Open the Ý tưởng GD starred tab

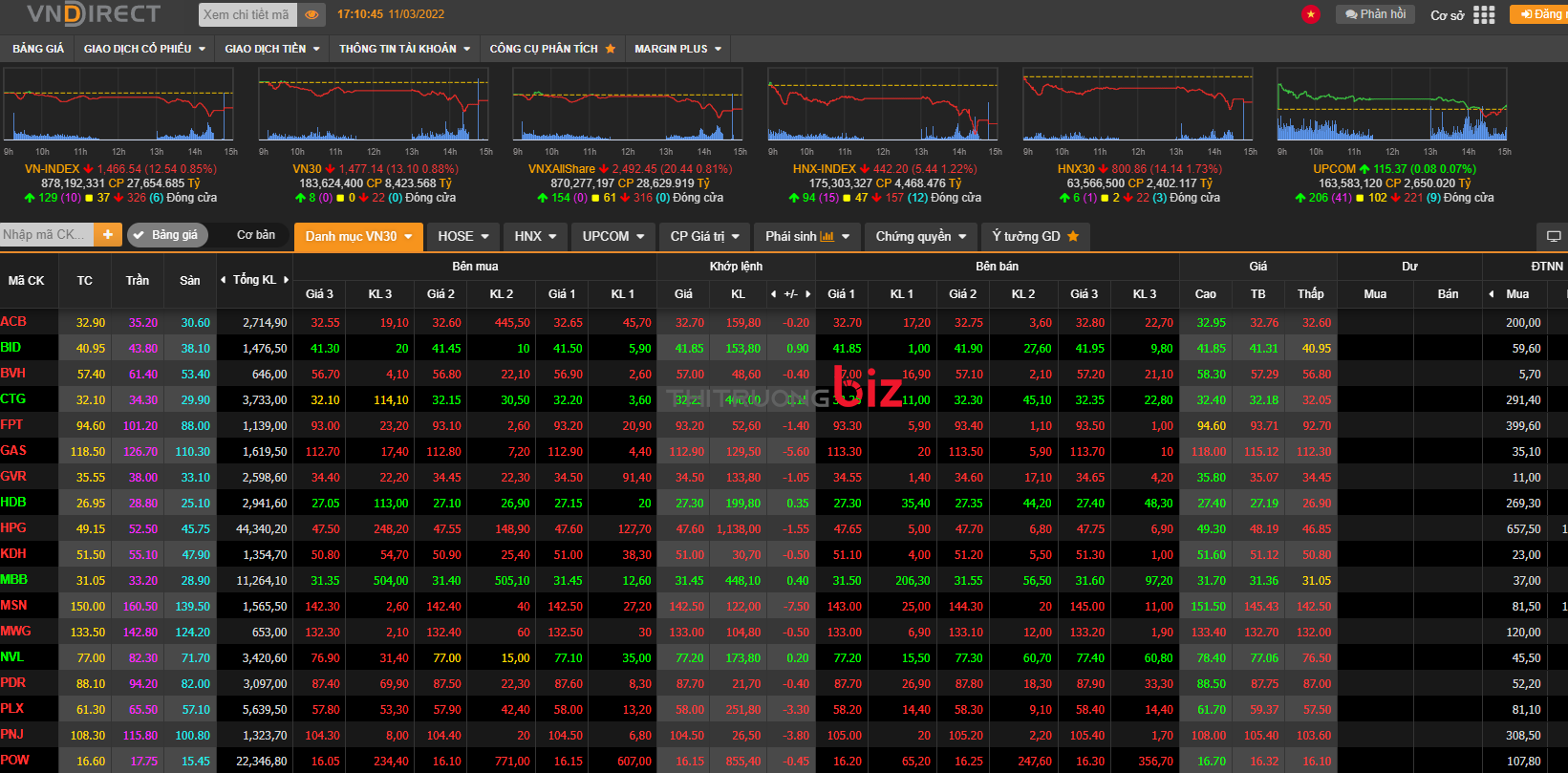tap(1035, 236)
